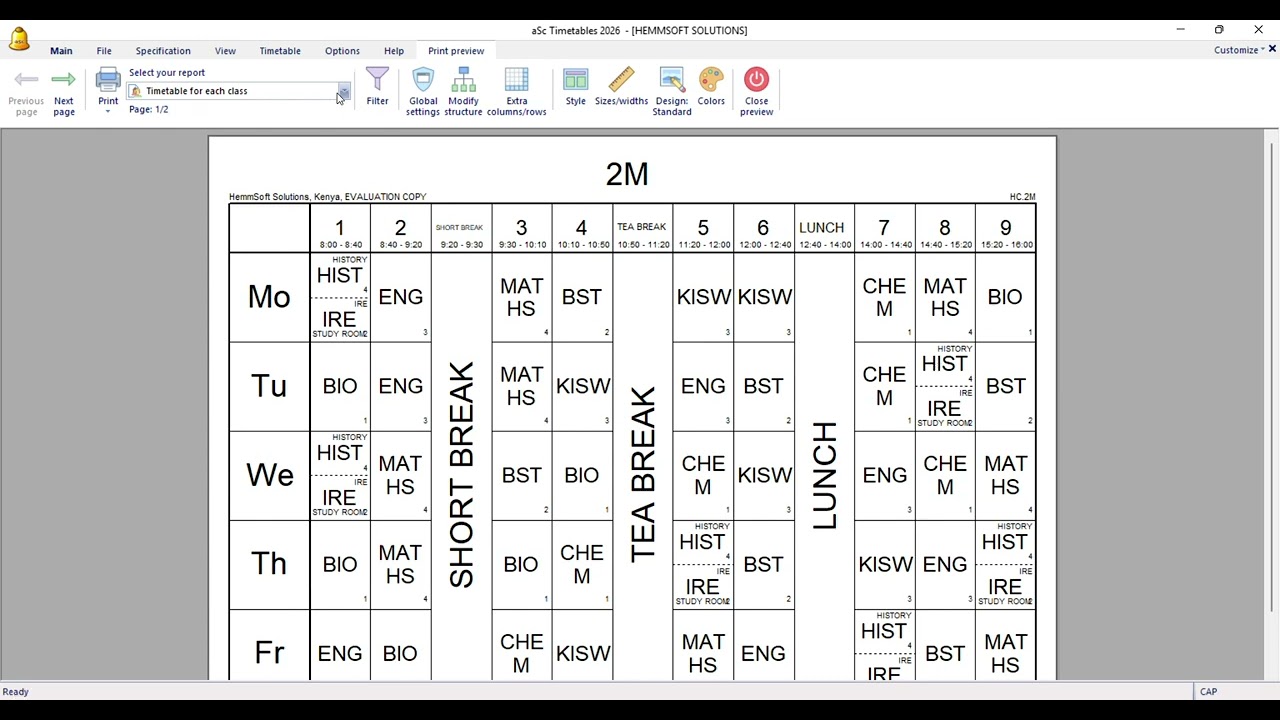This screenshot has height=720, width=1280.
Task: Click the Page: 1/2 indicator
Action: pos(149,109)
